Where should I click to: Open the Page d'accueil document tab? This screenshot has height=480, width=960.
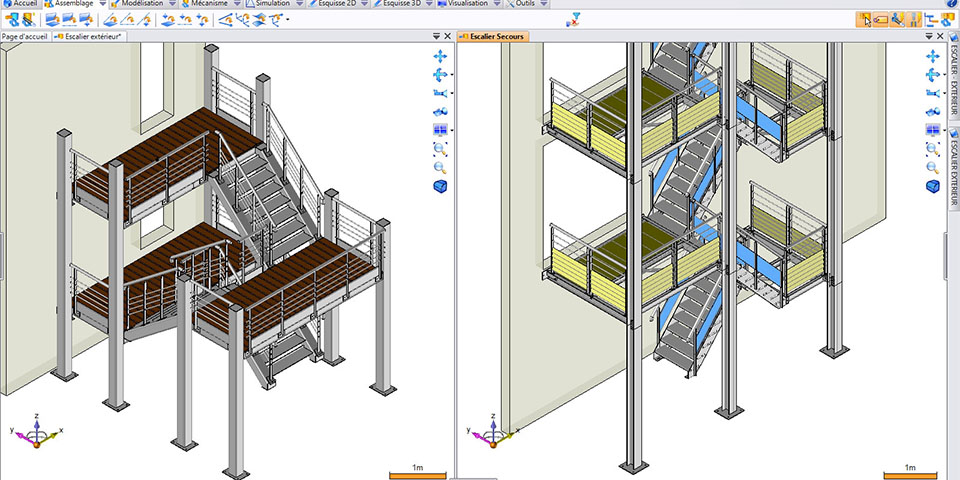tap(27, 37)
